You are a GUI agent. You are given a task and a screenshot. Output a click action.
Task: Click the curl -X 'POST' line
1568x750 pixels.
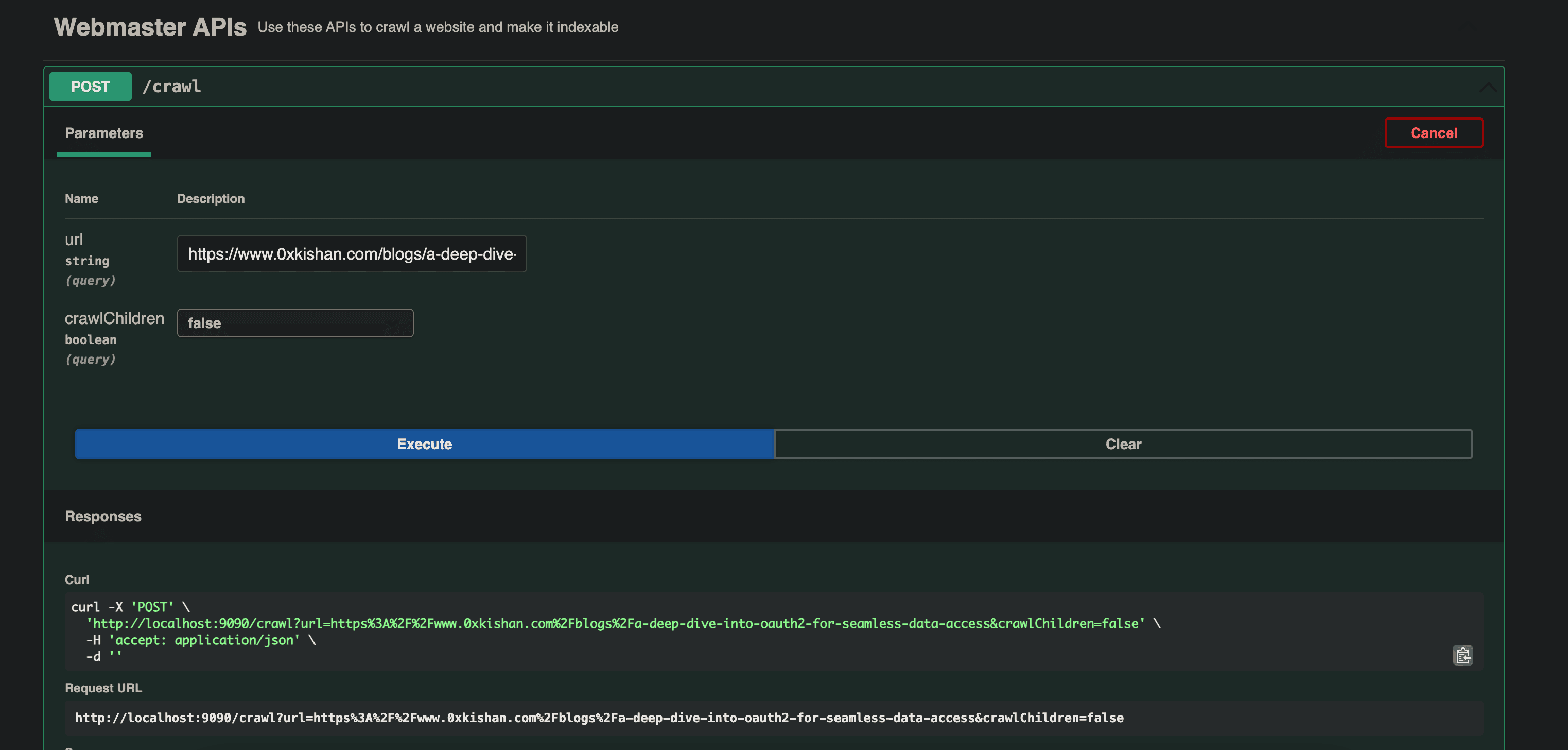130,607
